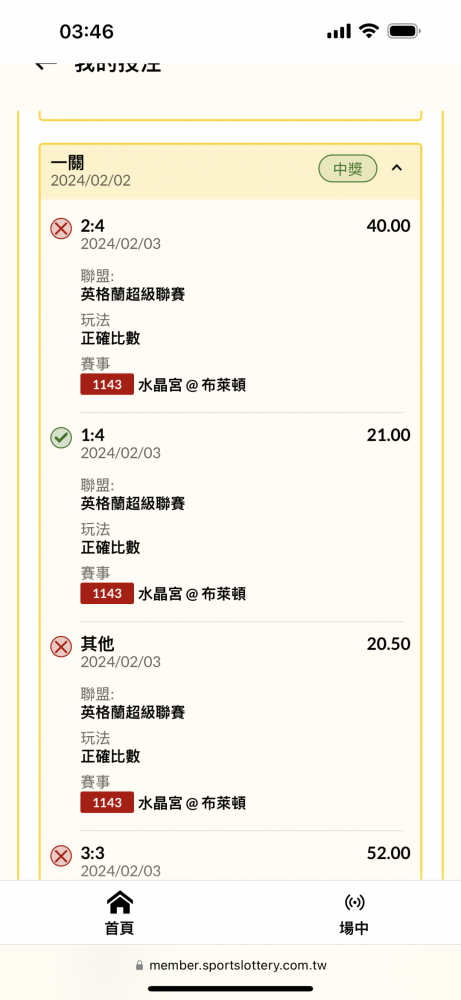Image resolution: width=461 pixels, height=1000 pixels.
Task: Tap the 1143 badge under the 2:4 bet
Action: pos(107,385)
